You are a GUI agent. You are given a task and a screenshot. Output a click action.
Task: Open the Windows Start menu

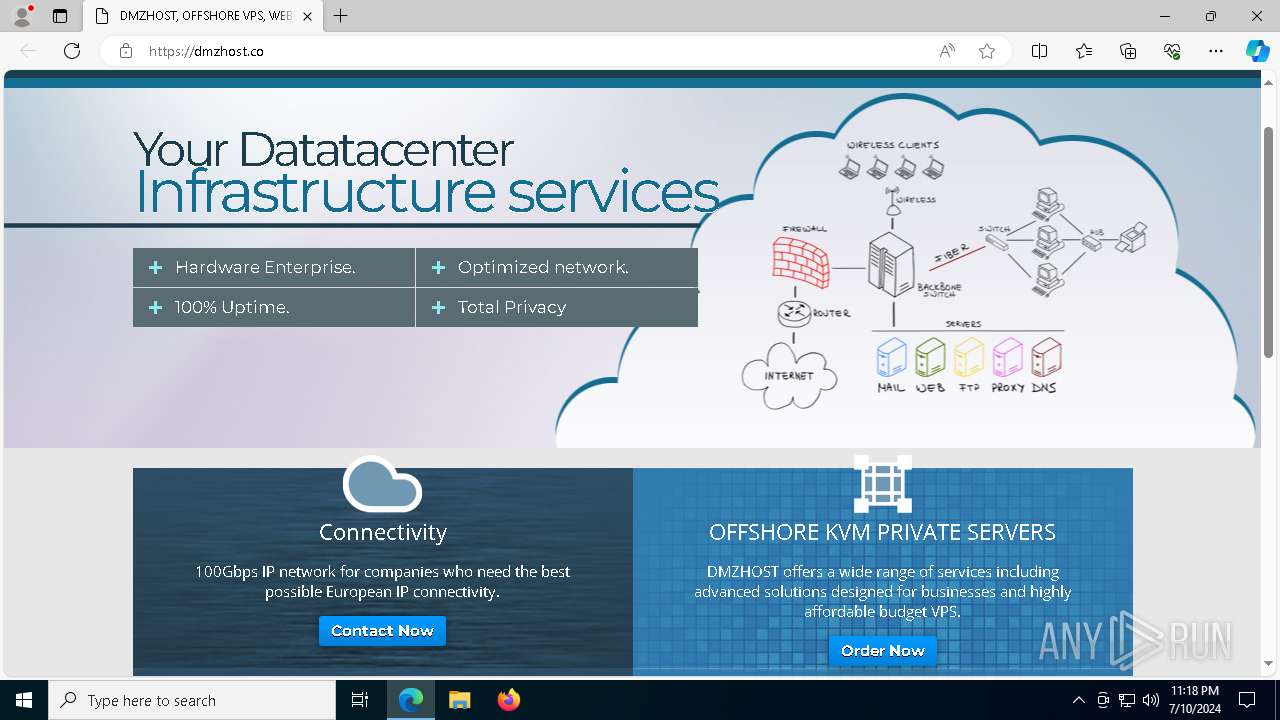[24, 700]
